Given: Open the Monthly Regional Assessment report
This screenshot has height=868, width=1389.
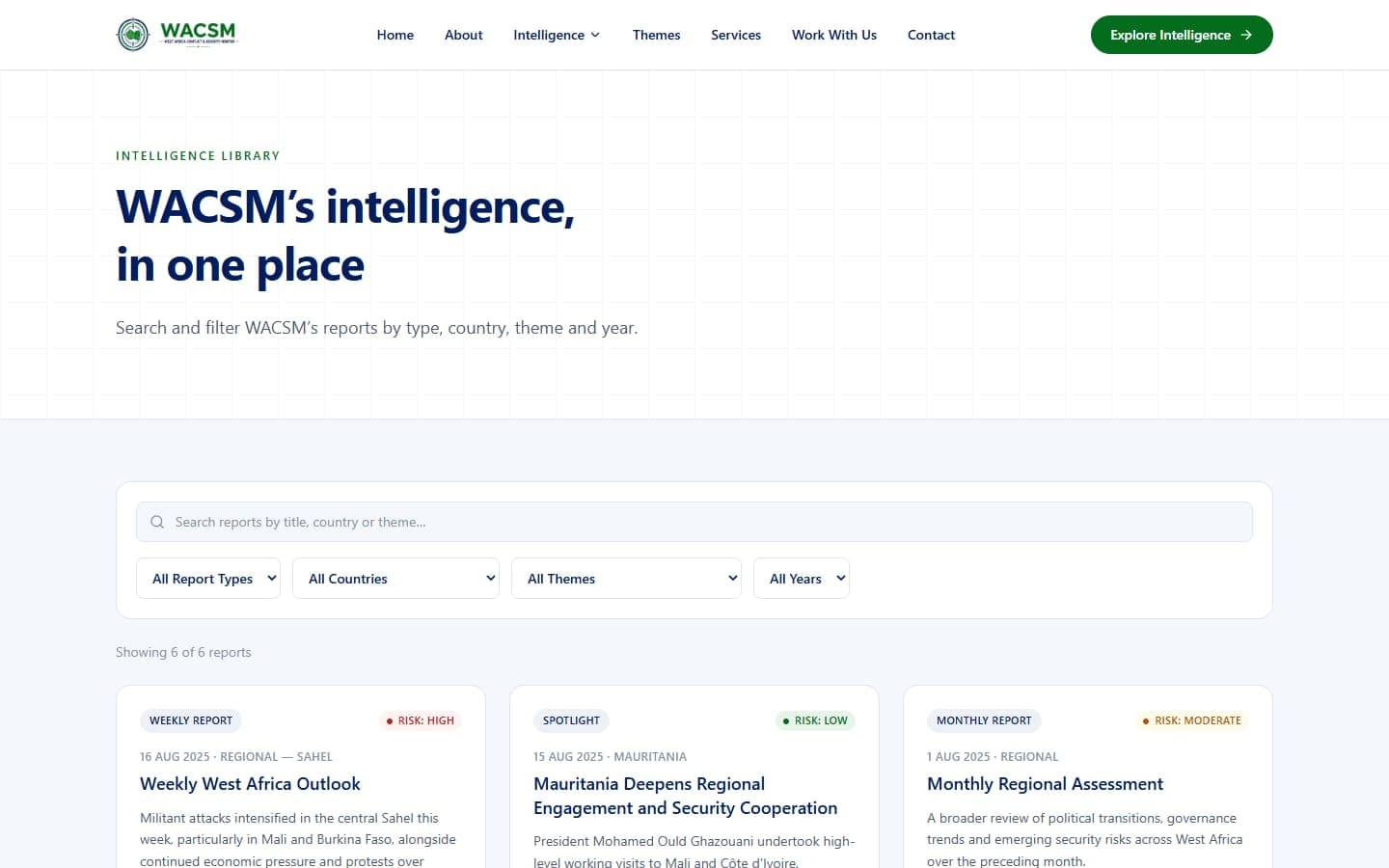Looking at the screenshot, I should click(x=1046, y=784).
